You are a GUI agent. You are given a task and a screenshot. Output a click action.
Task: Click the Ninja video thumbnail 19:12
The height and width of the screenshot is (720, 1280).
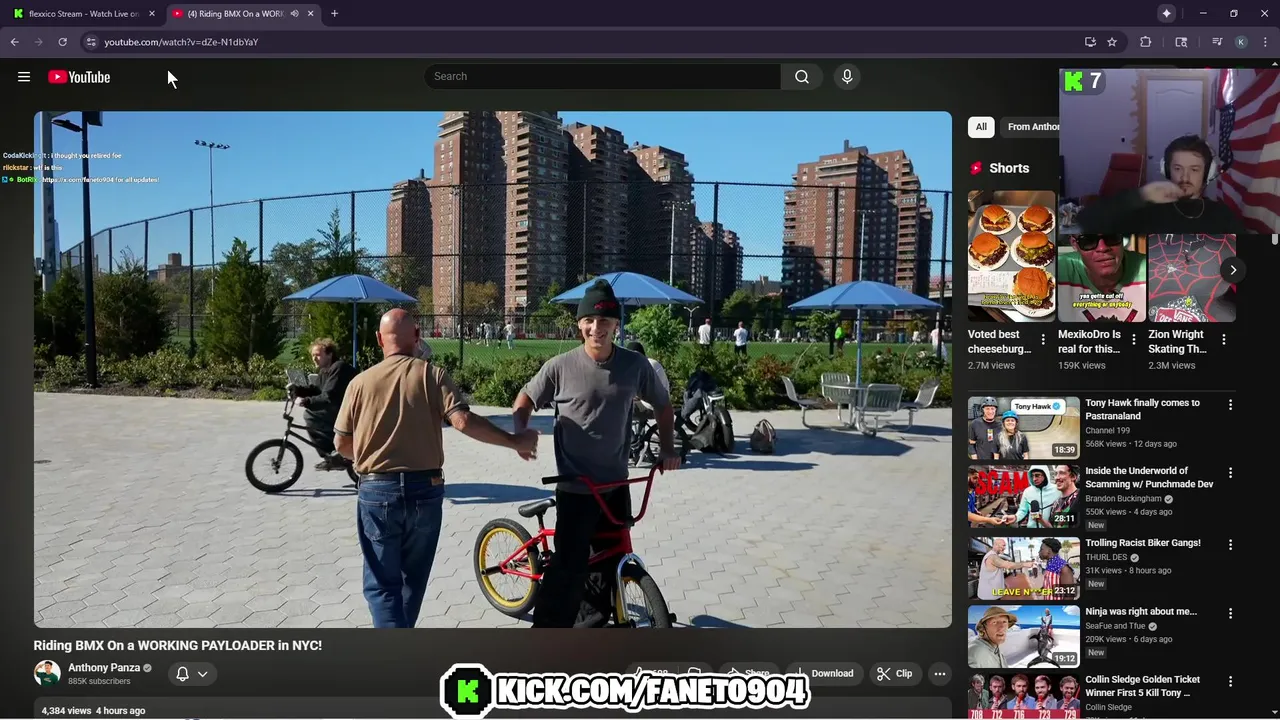click(1023, 635)
